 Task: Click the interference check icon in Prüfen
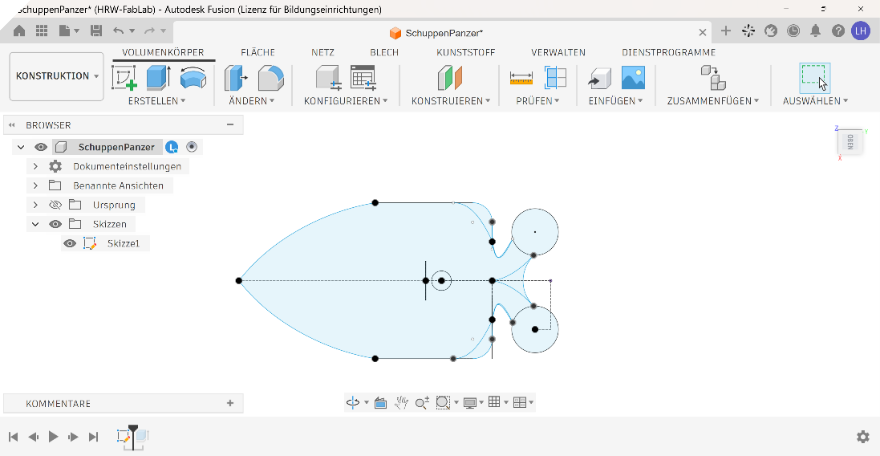coord(555,77)
